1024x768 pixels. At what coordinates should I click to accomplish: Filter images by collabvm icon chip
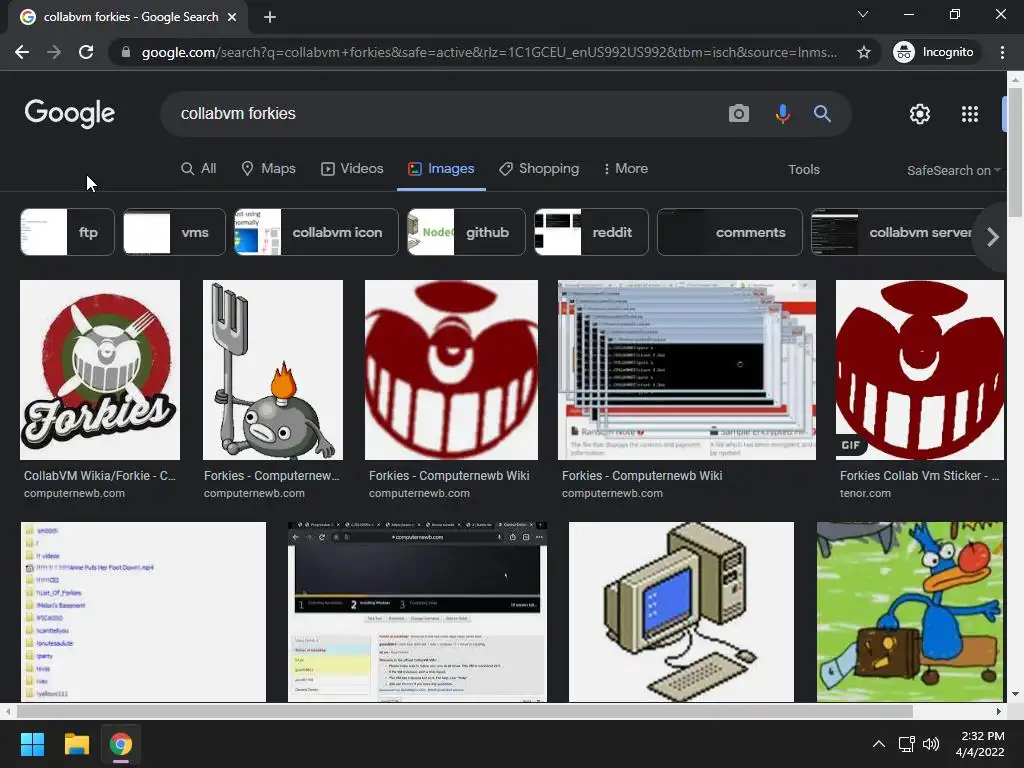coord(316,232)
